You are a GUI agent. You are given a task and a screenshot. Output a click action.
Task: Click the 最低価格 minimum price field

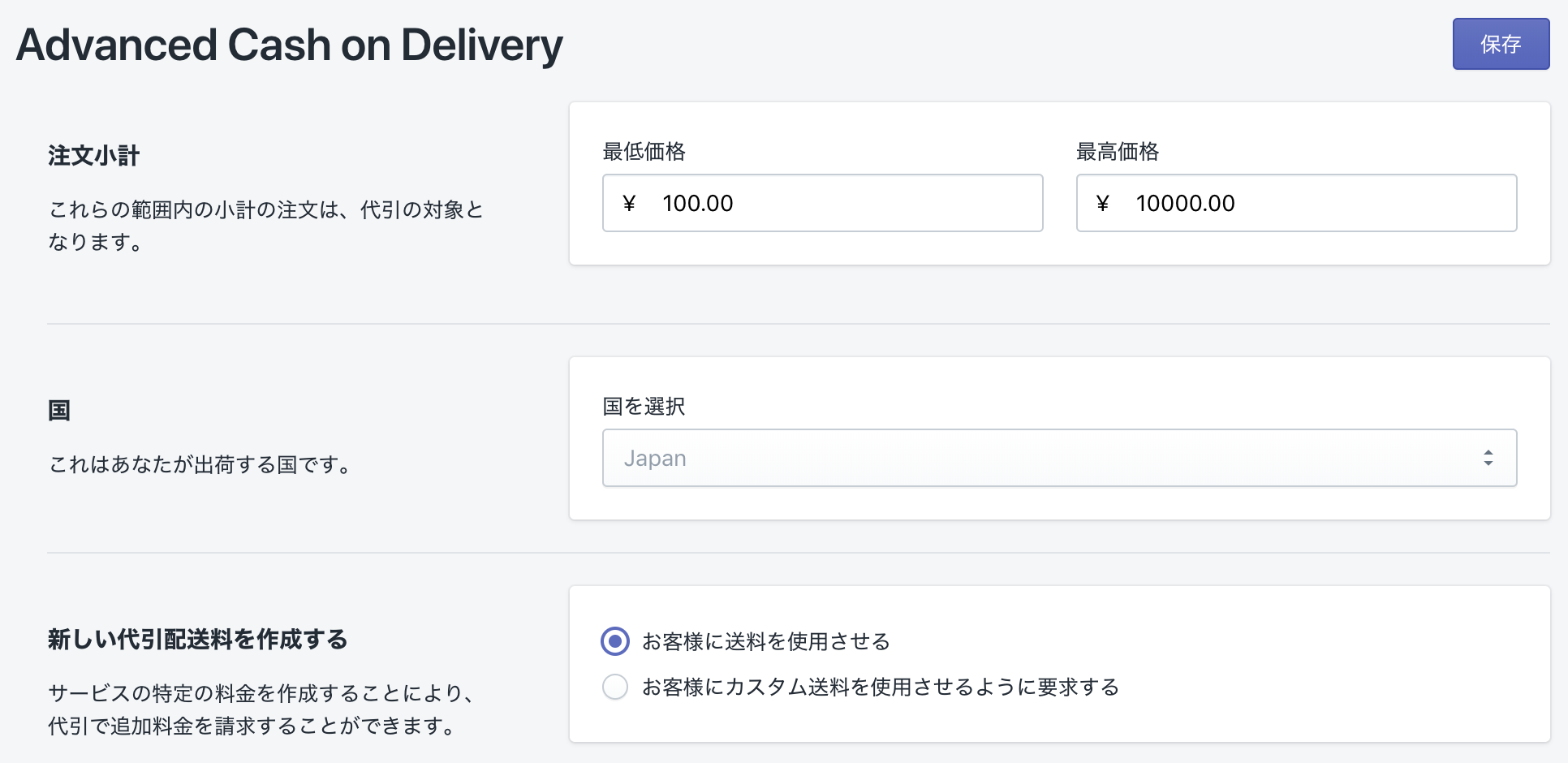coord(822,203)
